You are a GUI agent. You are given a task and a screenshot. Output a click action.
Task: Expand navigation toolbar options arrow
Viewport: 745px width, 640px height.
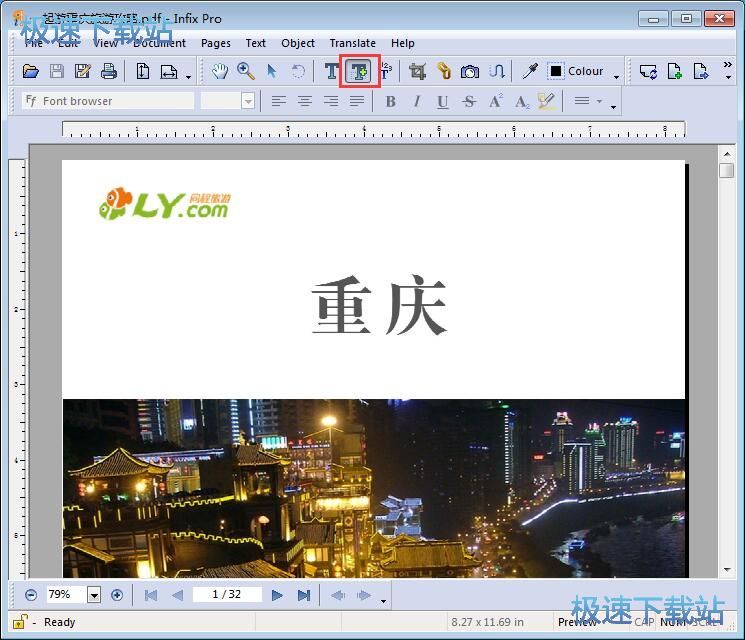coord(383,601)
